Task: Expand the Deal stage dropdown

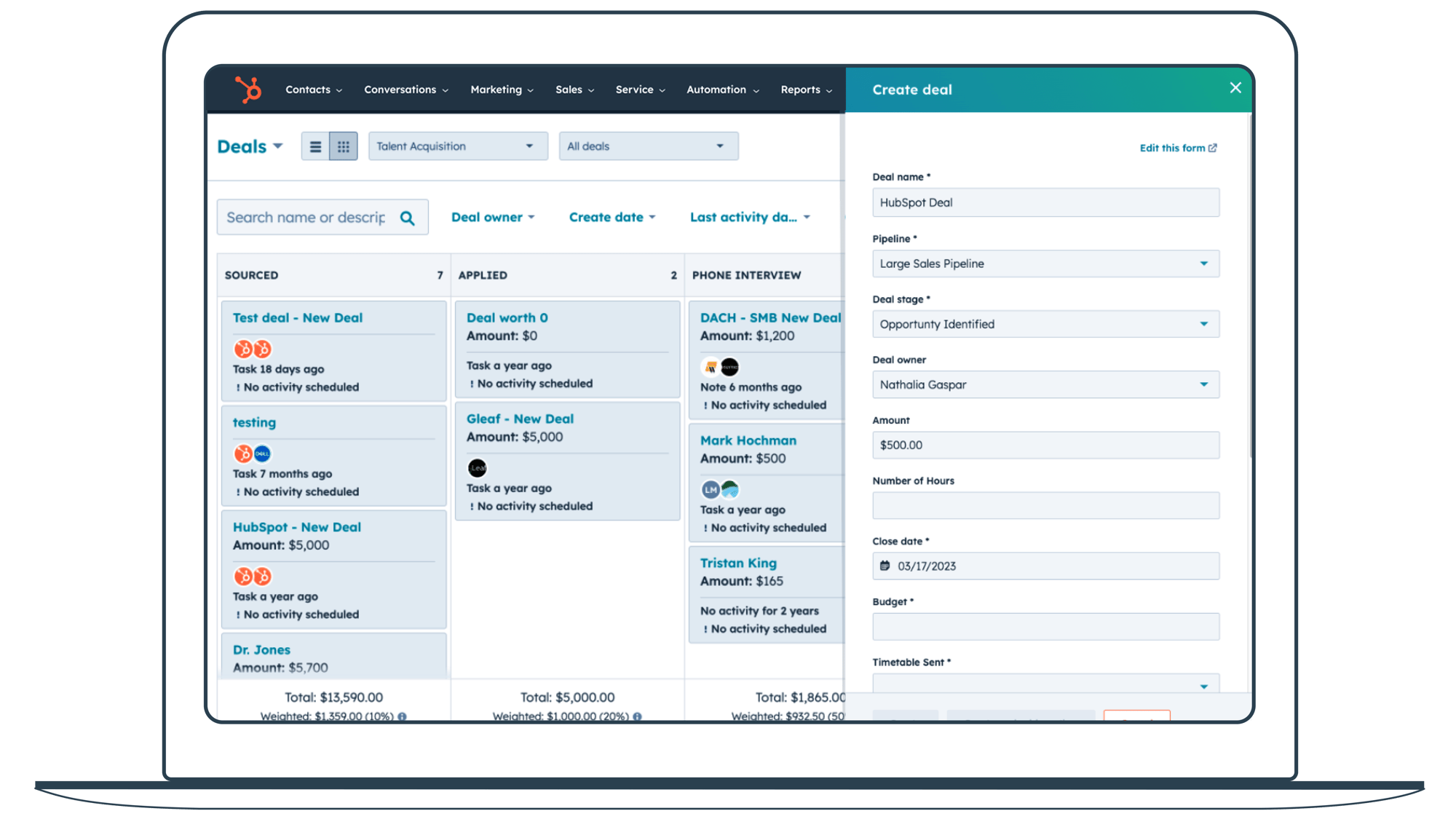Action: tap(1045, 324)
